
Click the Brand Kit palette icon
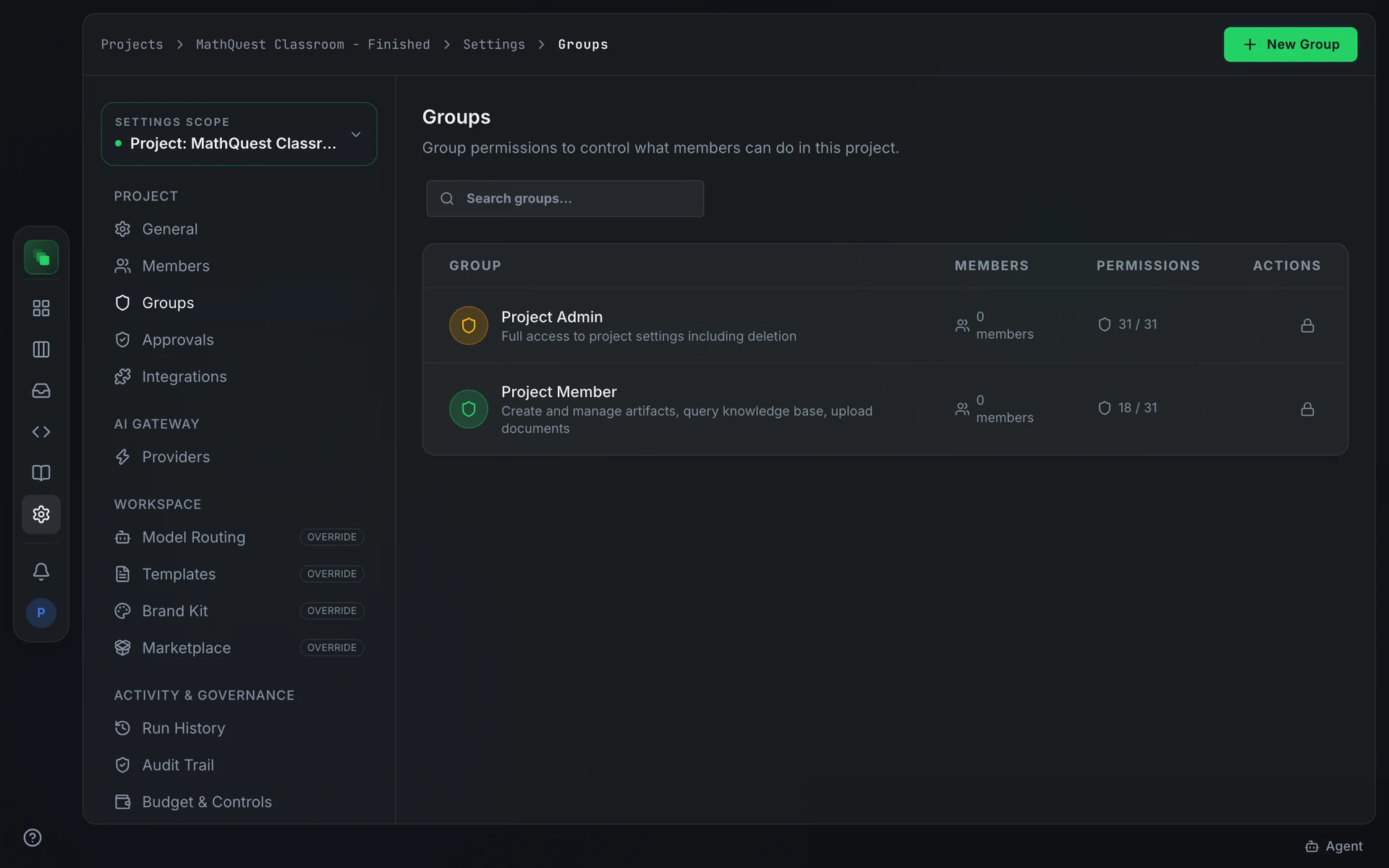point(123,611)
